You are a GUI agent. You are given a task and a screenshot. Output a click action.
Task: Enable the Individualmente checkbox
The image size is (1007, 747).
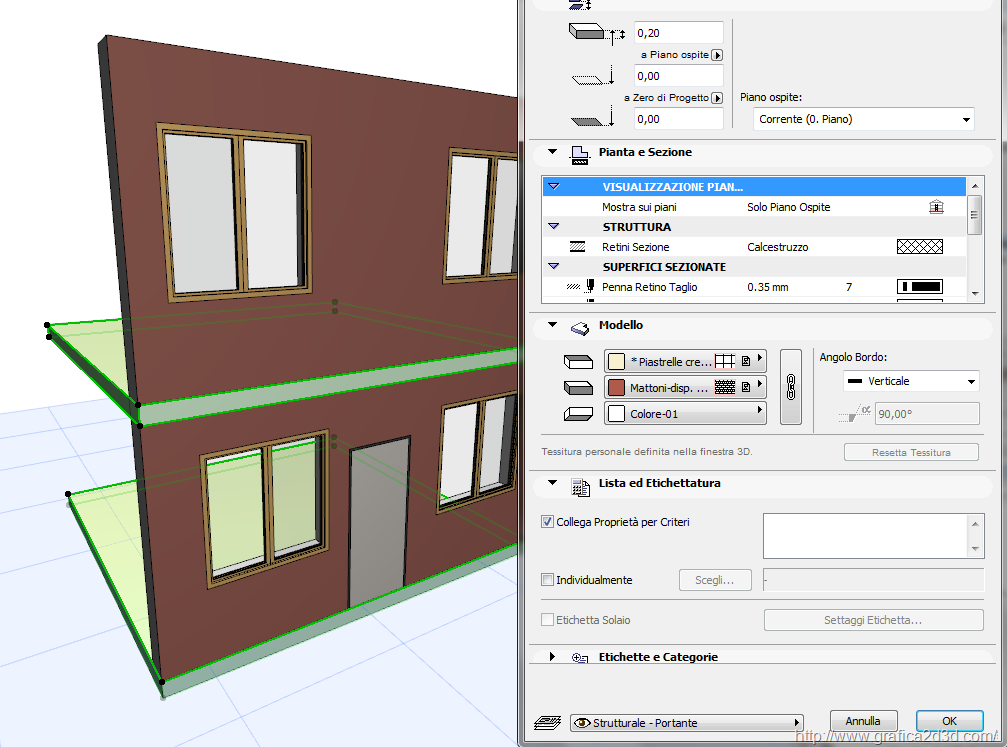click(x=547, y=580)
